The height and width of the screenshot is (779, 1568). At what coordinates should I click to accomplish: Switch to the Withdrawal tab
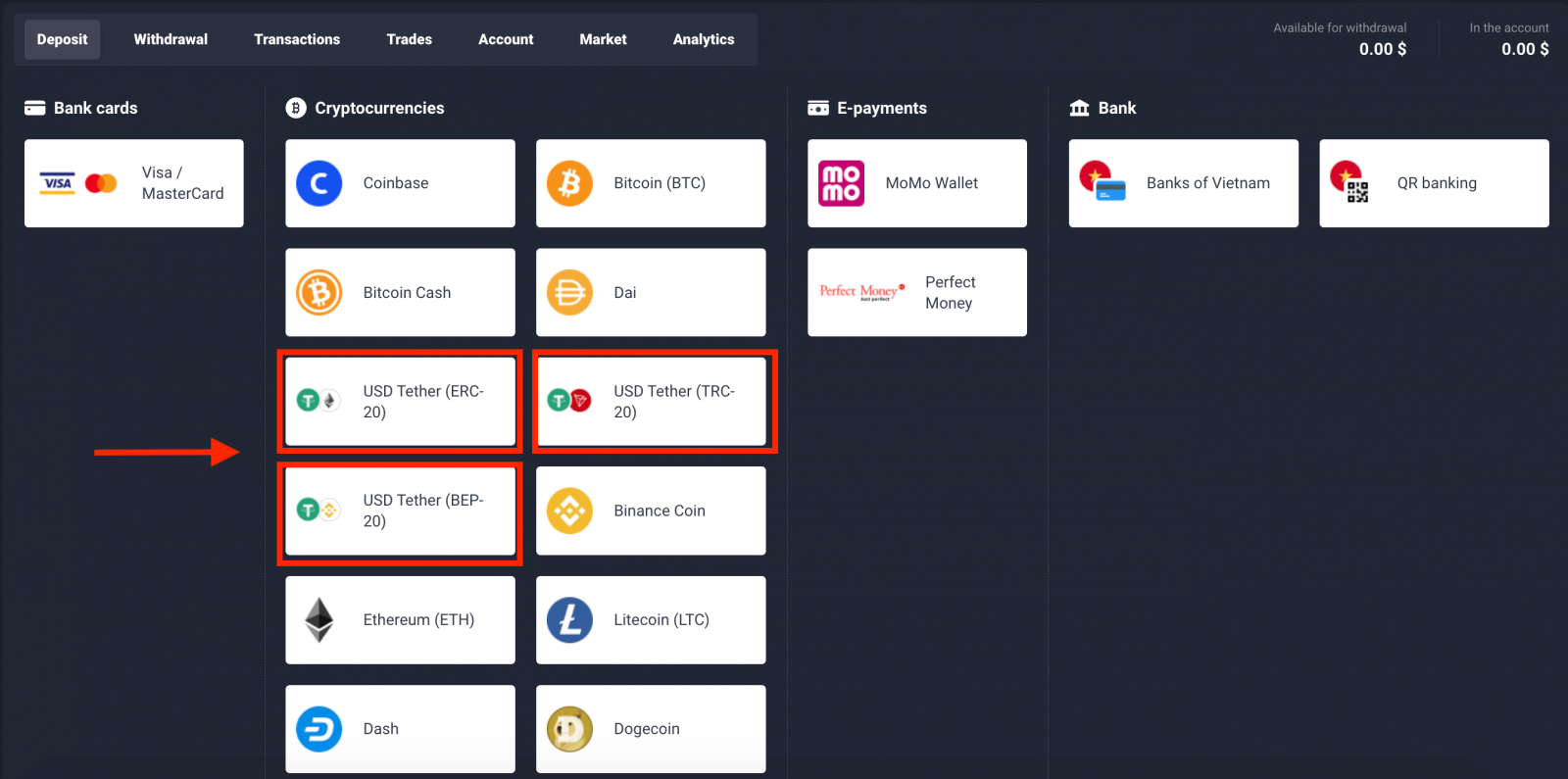click(x=171, y=39)
